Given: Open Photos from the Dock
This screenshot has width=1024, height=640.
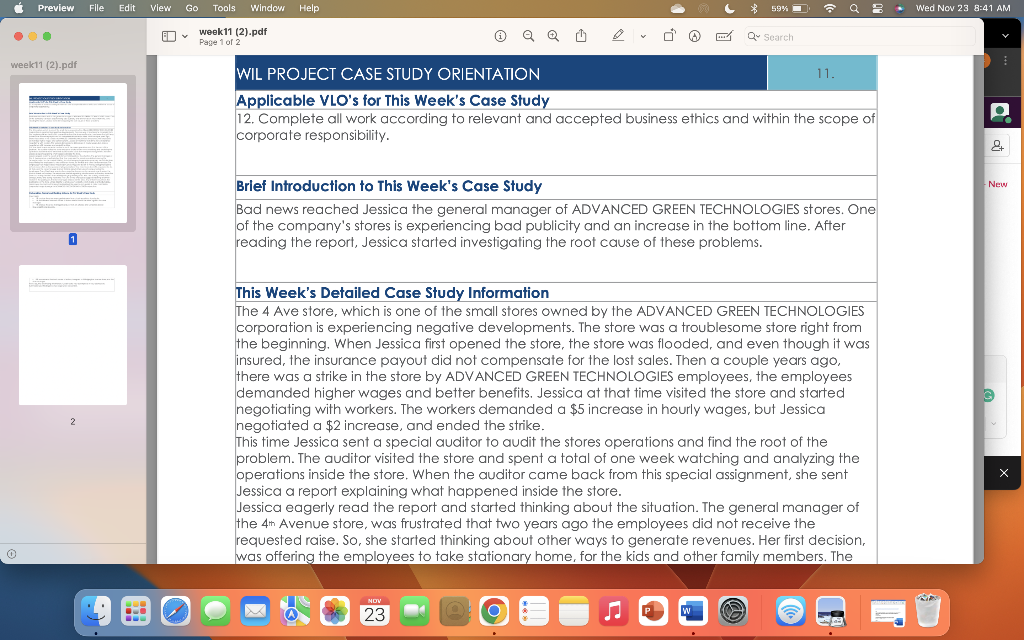Looking at the screenshot, I should (335, 612).
